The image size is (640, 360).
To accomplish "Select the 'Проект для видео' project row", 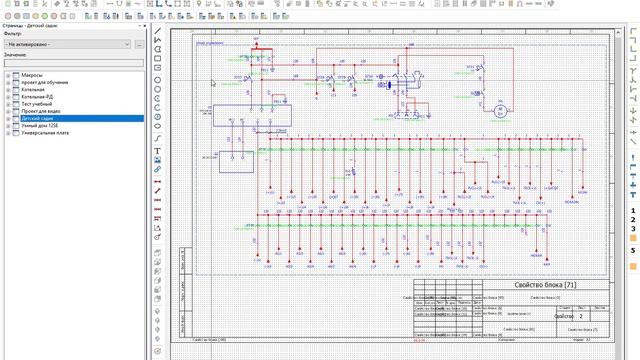I will [41, 111].
